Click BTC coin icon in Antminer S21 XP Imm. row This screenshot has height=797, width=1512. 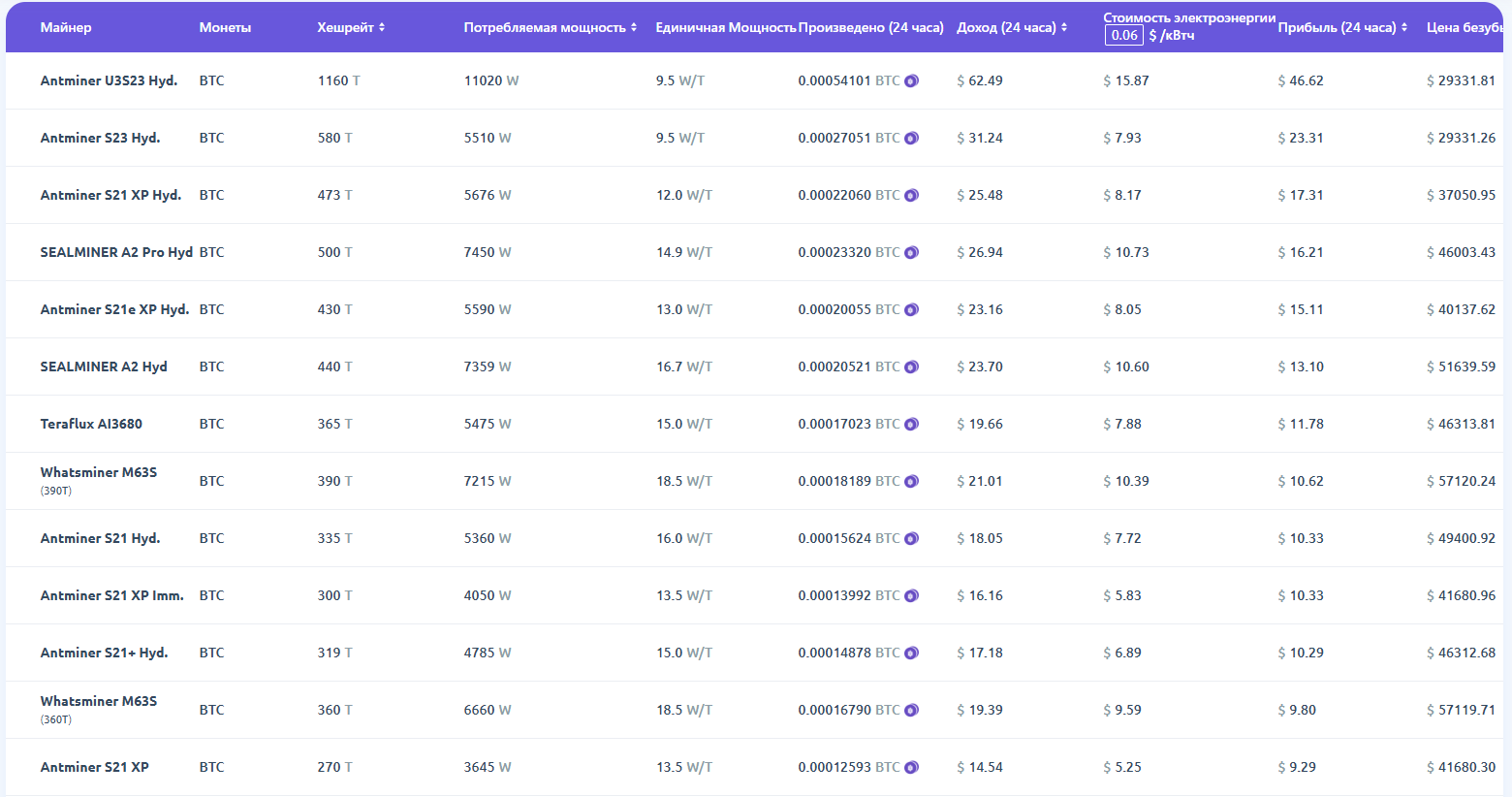pos(911,596)
